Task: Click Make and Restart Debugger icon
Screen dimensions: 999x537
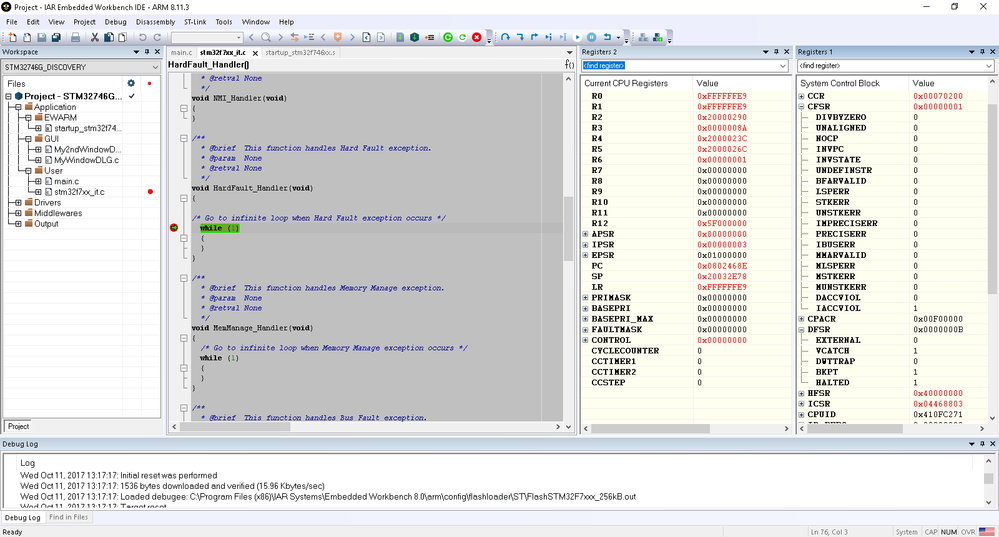Action: [x=448, y=38]
